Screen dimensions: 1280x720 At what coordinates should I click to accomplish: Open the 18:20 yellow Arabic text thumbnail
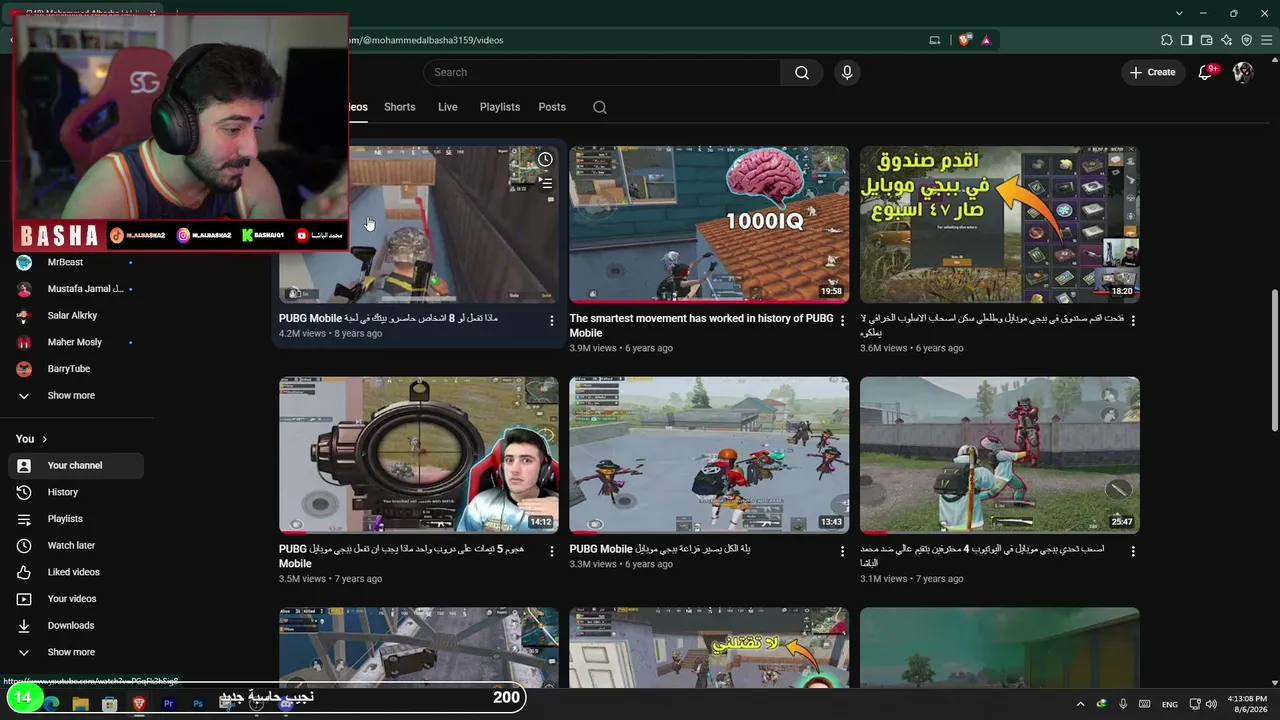[x=1000, y=224]
